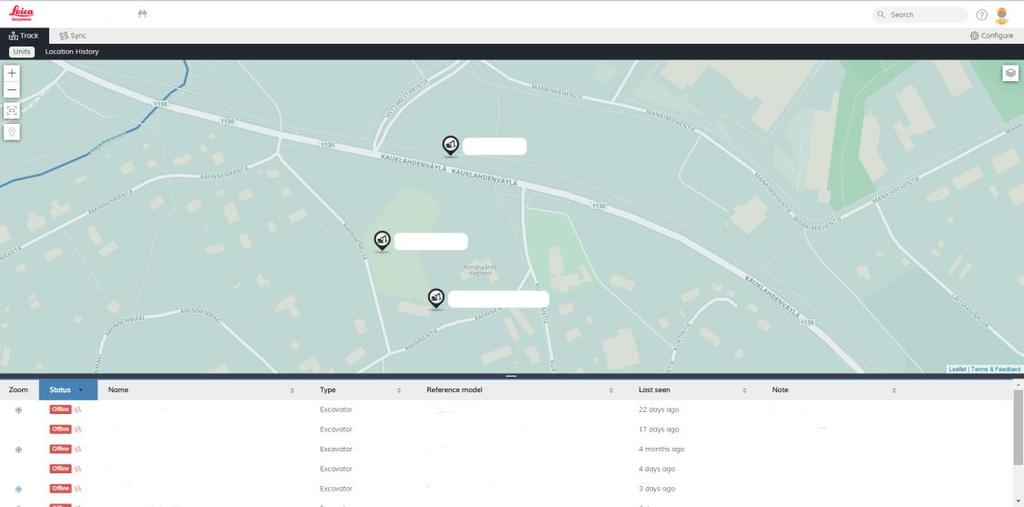
Task: Open the Terms & Feedback link
Action: click(x=995, y=370)
